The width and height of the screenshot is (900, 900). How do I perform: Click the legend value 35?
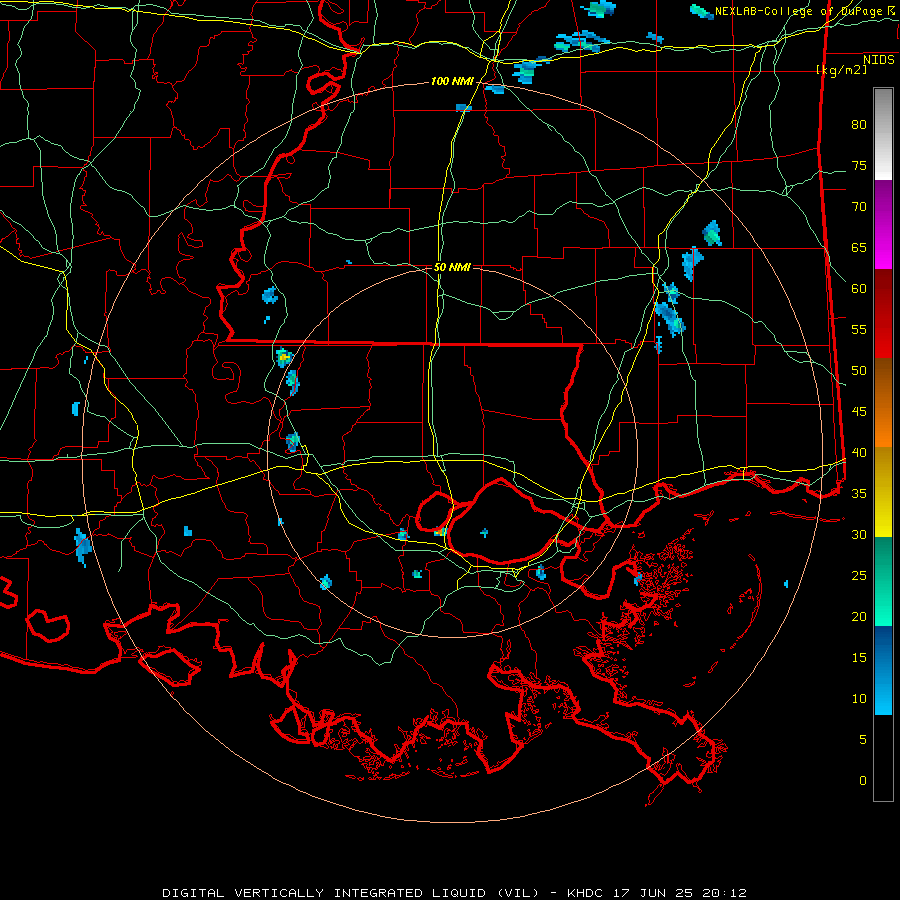(x=859, y=494)
